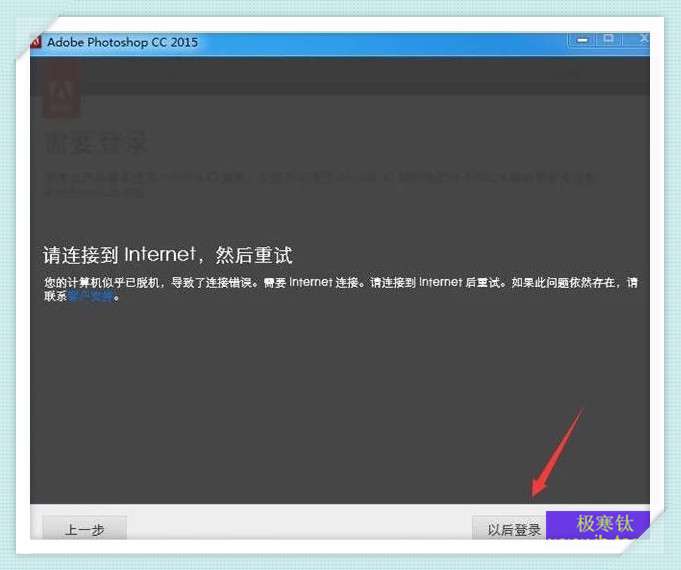
Task: Maximize the Adobe Photoshop CC 2015 window
Action: [x=609, y=39]
